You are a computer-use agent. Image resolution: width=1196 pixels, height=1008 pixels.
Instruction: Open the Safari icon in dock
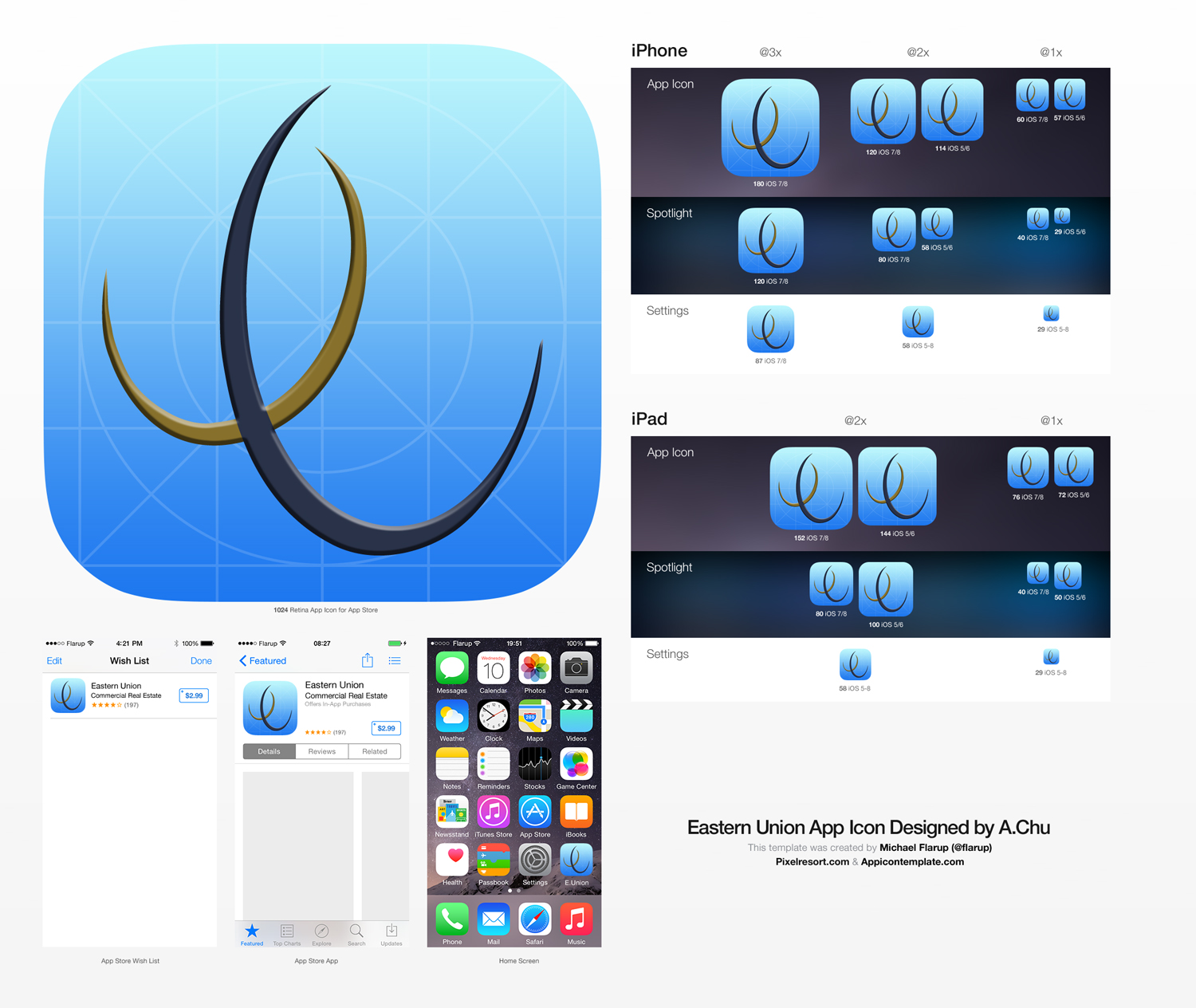[x=534, y=919]
